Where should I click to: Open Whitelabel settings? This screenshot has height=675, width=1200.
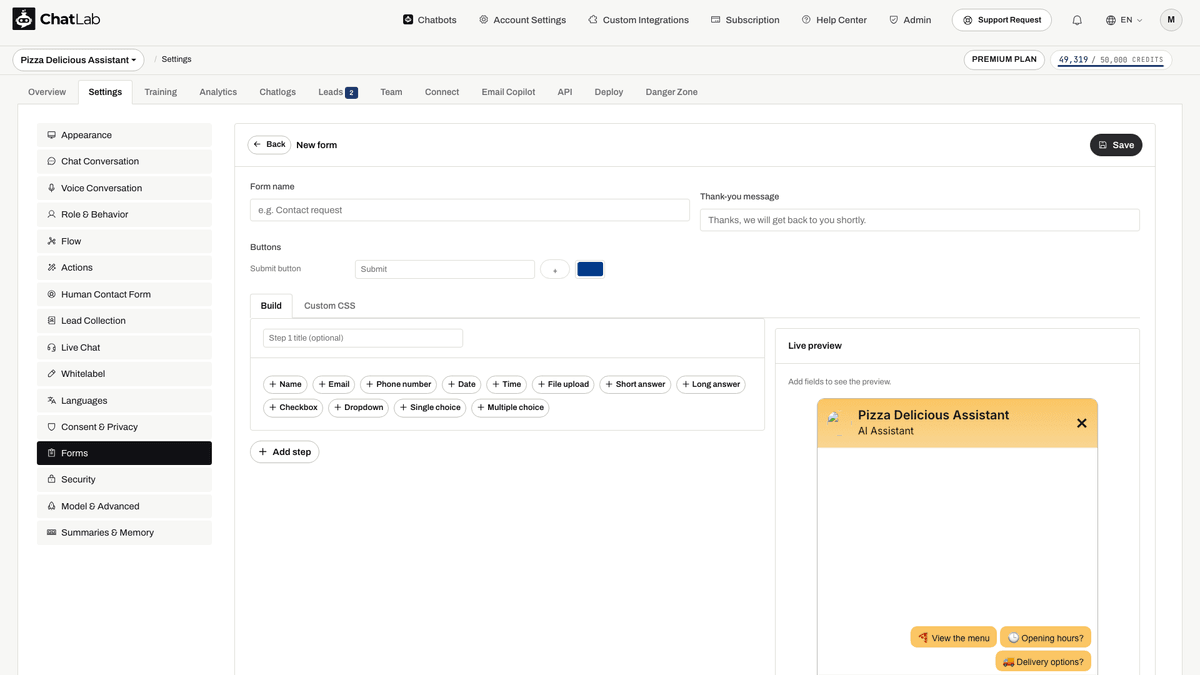point(124,373)
